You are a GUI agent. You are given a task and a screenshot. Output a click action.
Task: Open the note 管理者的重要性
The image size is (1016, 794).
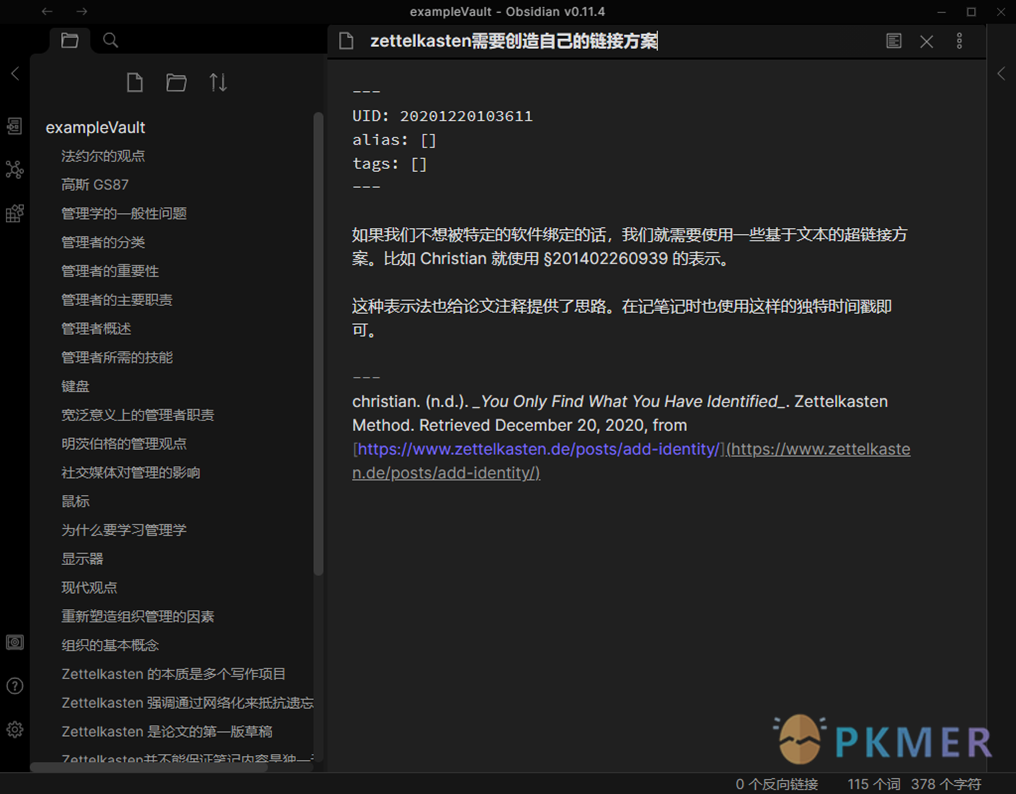click(x=110, y=271)
